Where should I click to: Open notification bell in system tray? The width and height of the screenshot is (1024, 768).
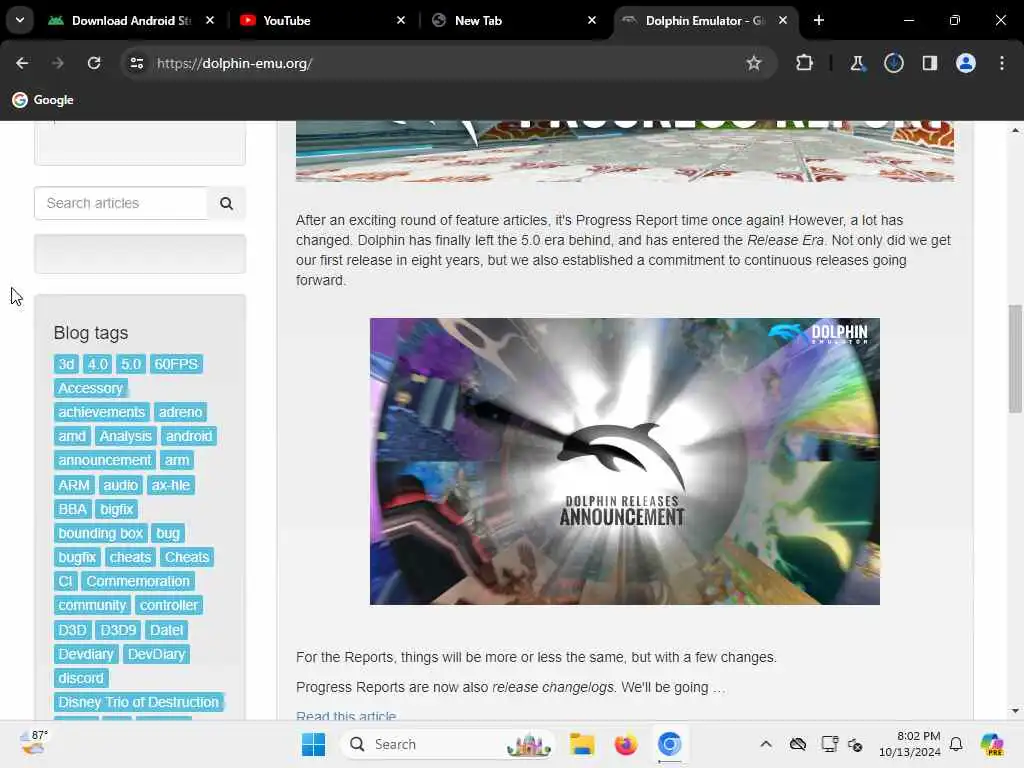point(956,744)
